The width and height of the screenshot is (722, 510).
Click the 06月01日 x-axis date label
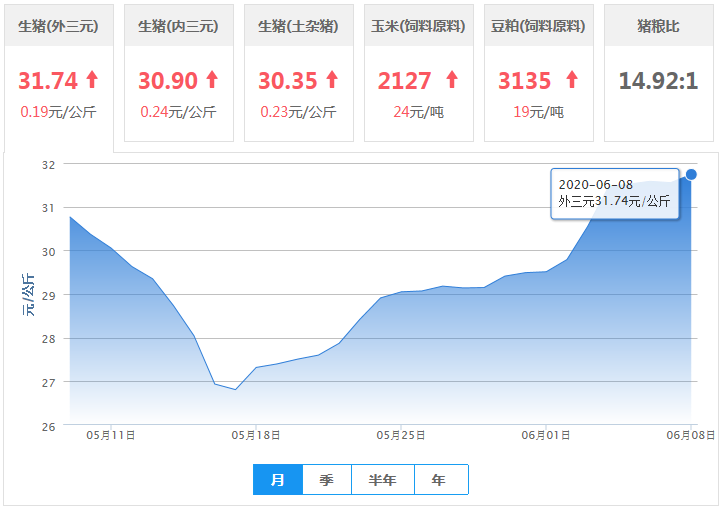point(545,435)
